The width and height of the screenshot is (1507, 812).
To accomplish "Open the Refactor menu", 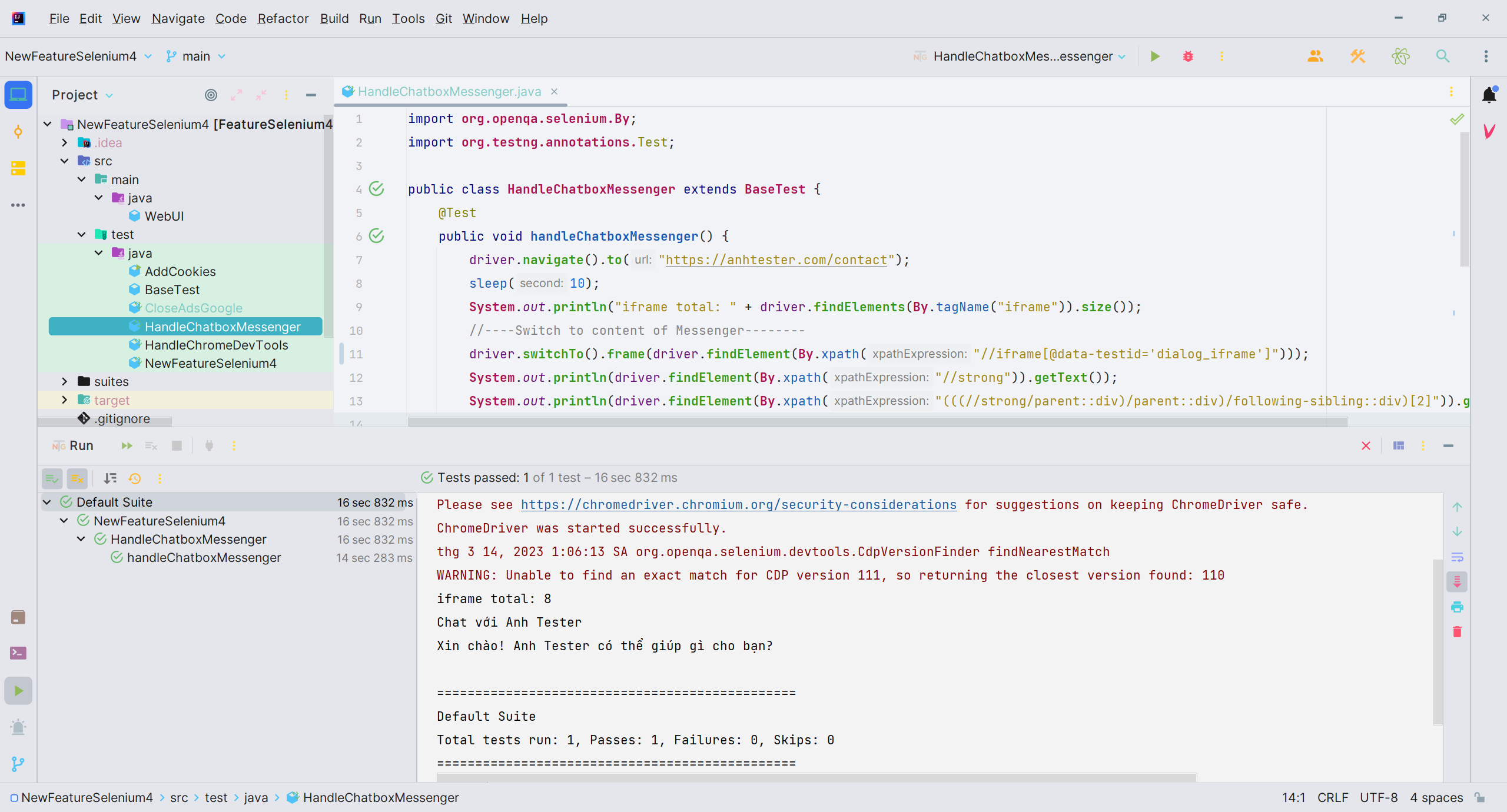I will [x=283, y=18].
